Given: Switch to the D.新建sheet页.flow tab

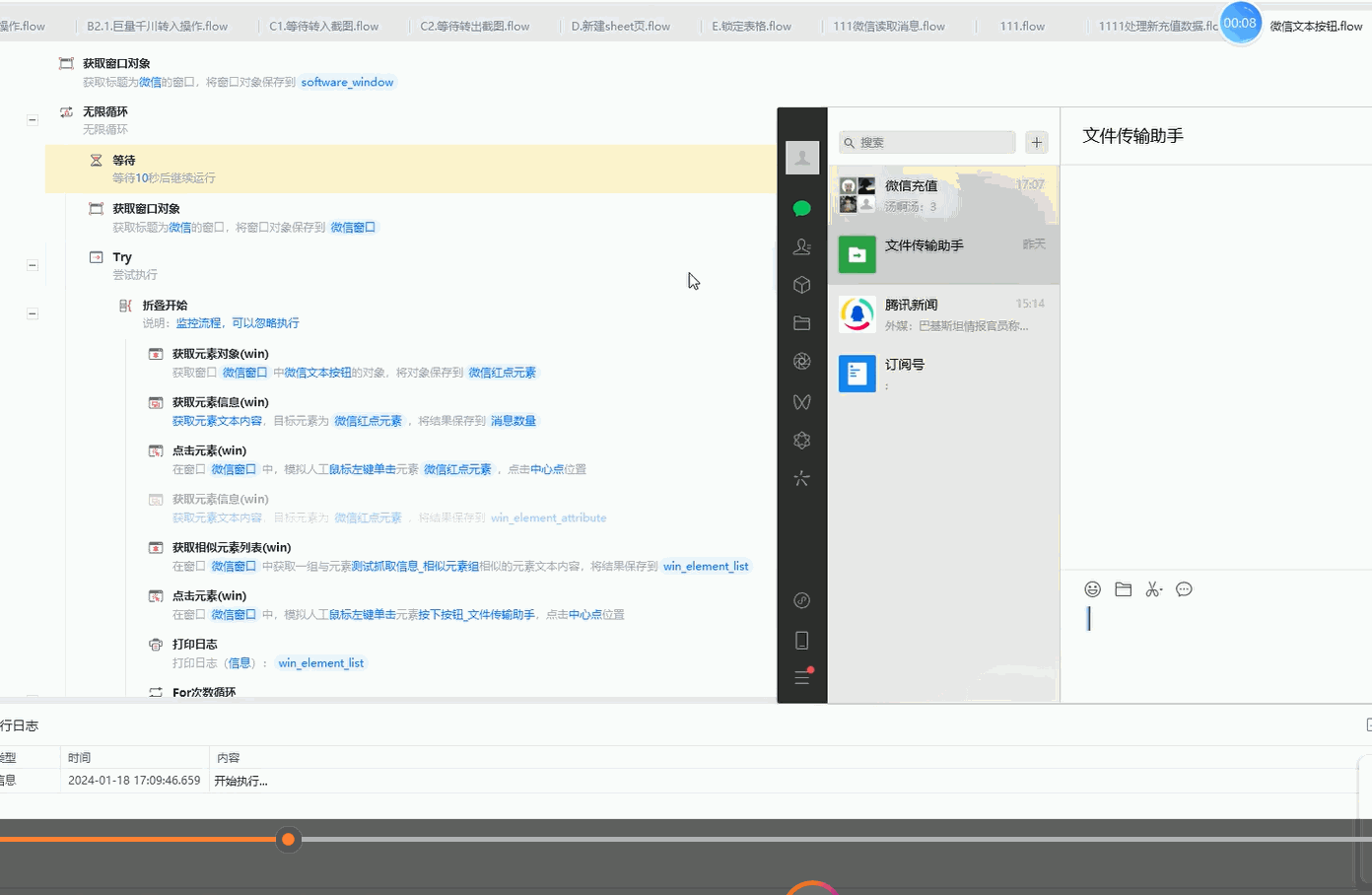Looking at the screenshot, I should (x=620, y=27).
